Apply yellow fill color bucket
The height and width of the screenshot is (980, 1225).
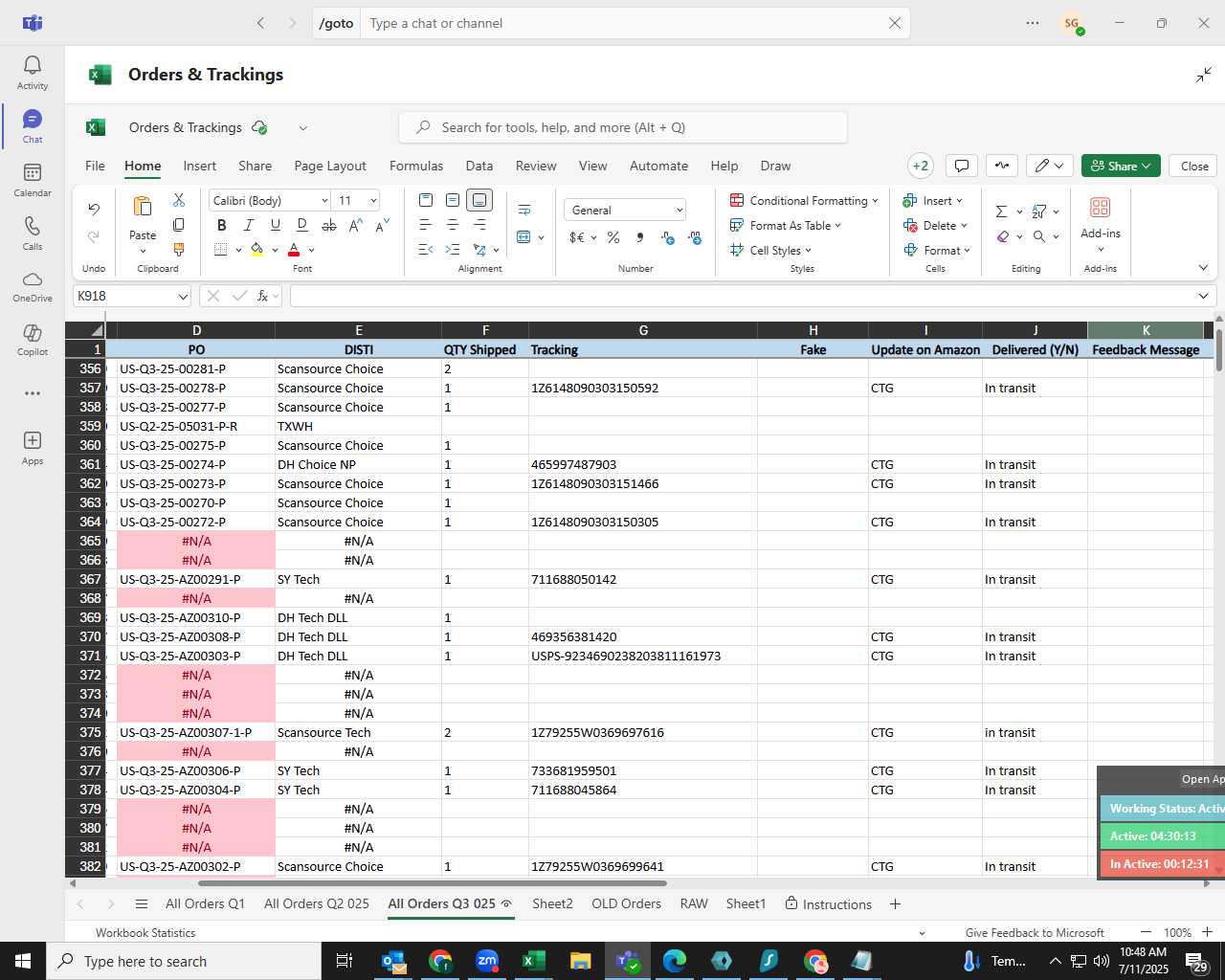256,250
